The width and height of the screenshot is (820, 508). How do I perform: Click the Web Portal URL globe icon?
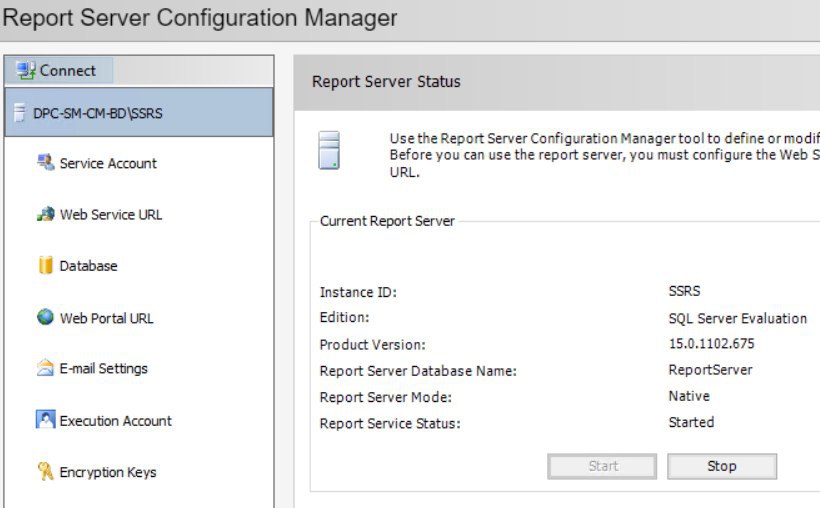click(45, 317)
